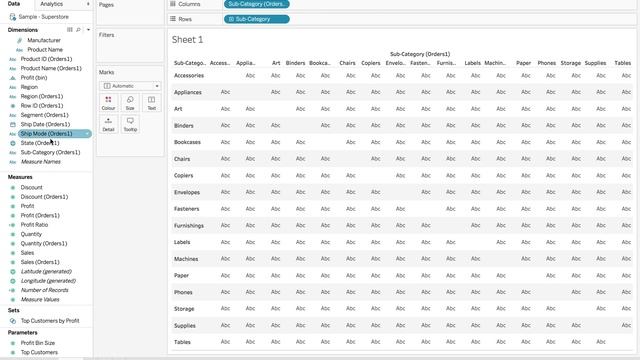640x360 pixels.
Task: Select the Sub-Category pill on Rows shelf
Action: click(257, 19)
